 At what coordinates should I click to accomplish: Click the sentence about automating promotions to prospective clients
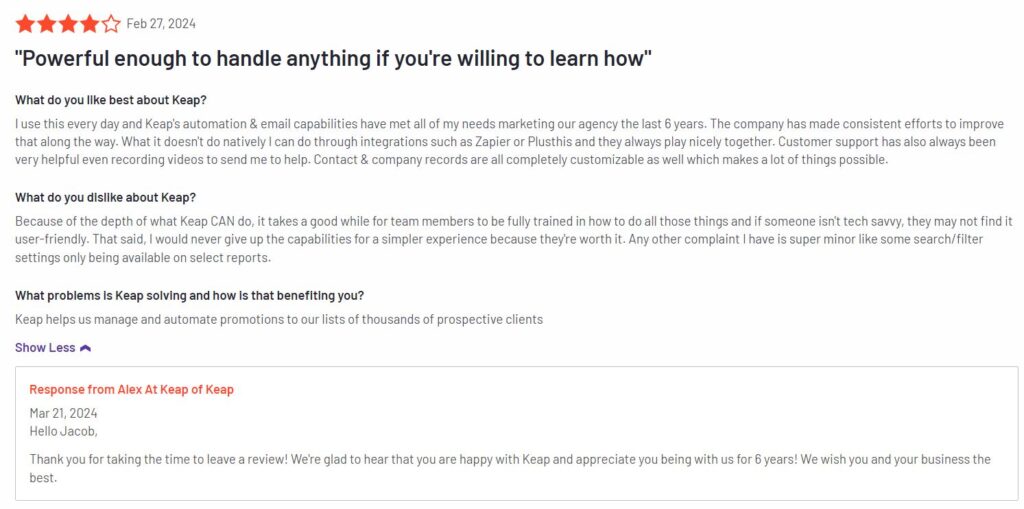click(279, 320)
